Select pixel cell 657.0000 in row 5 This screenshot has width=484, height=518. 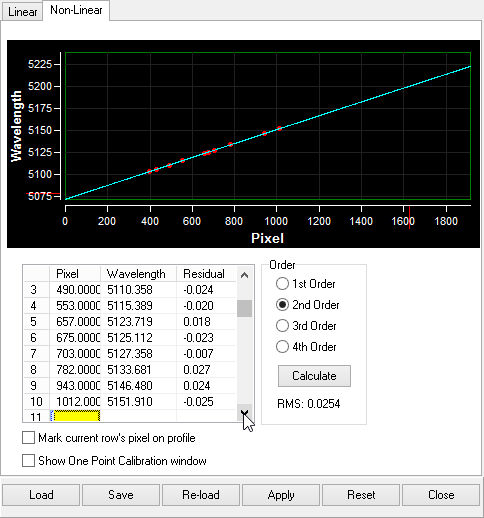tap(75, 322)
